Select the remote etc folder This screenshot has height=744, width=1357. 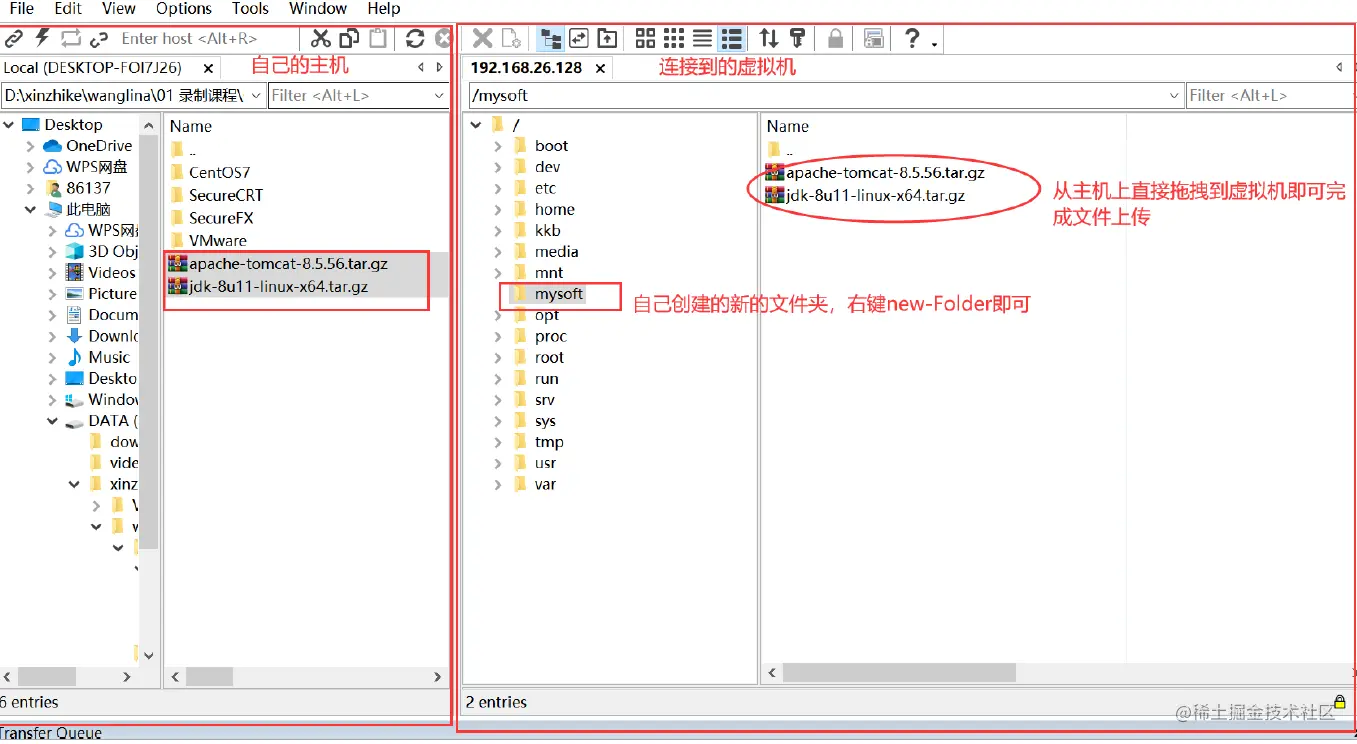(545, 188)
